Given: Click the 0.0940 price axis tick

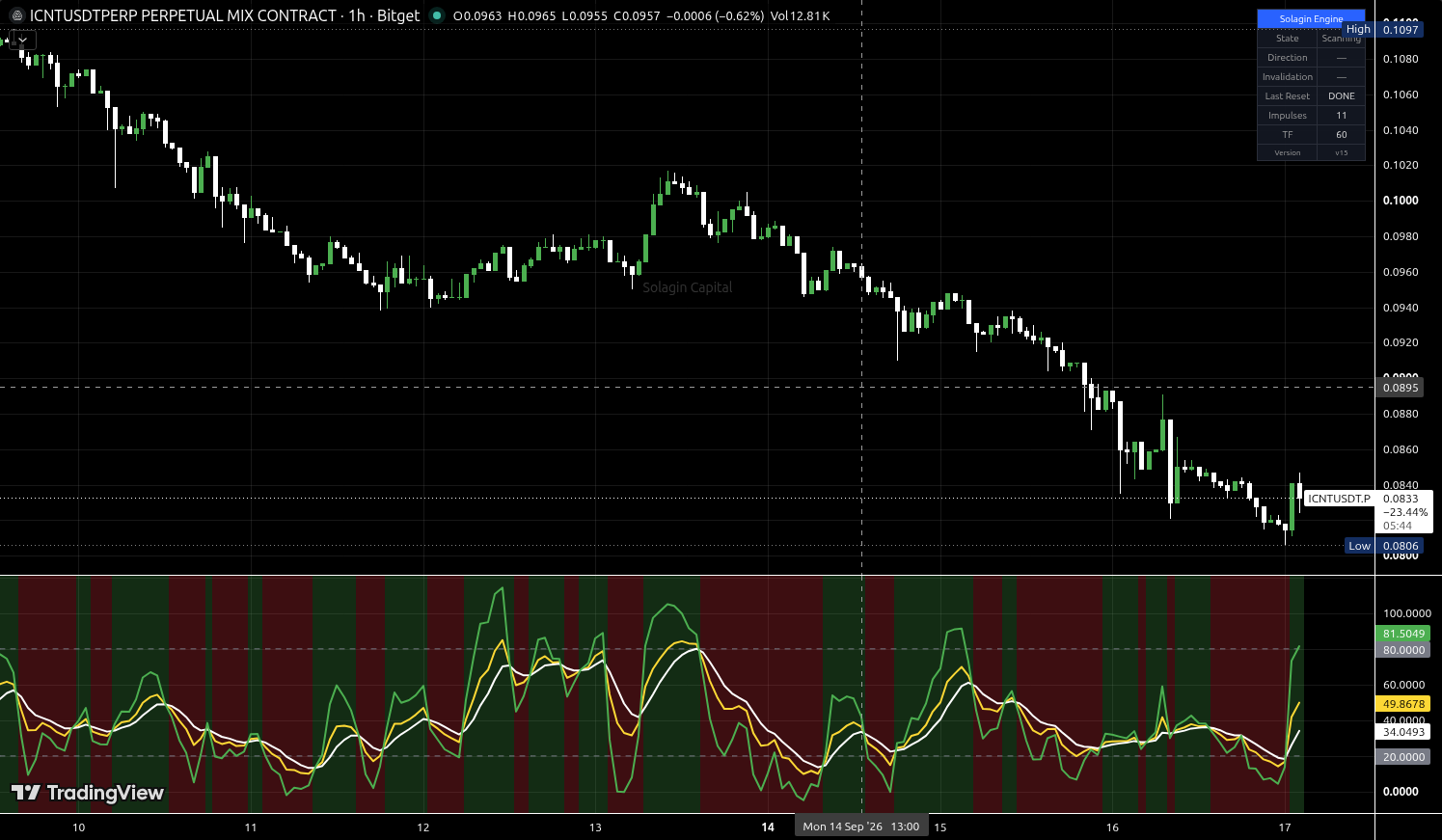Looking at the screenshot, I should (1401, 308).
